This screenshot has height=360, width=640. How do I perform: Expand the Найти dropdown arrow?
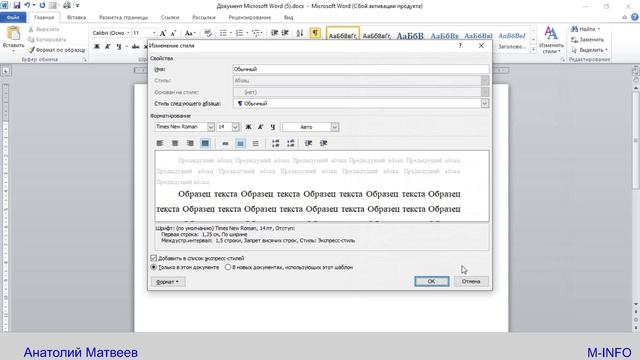pos(599,29)
